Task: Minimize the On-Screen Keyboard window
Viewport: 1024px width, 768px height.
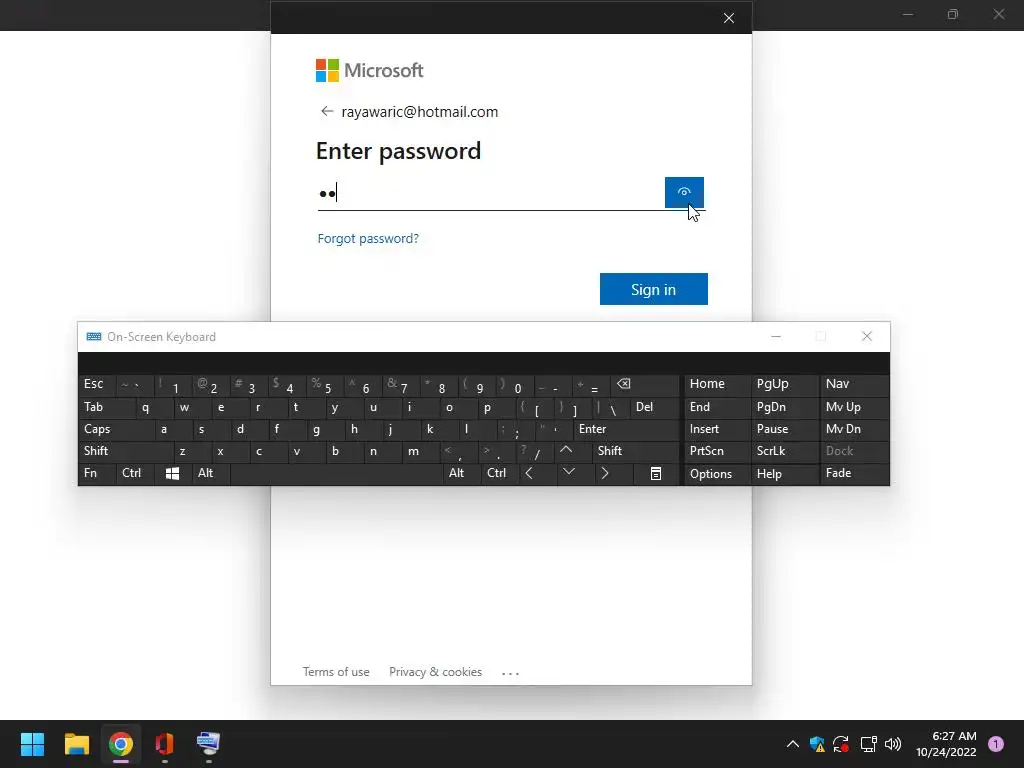Action: (x=776, y=336)
